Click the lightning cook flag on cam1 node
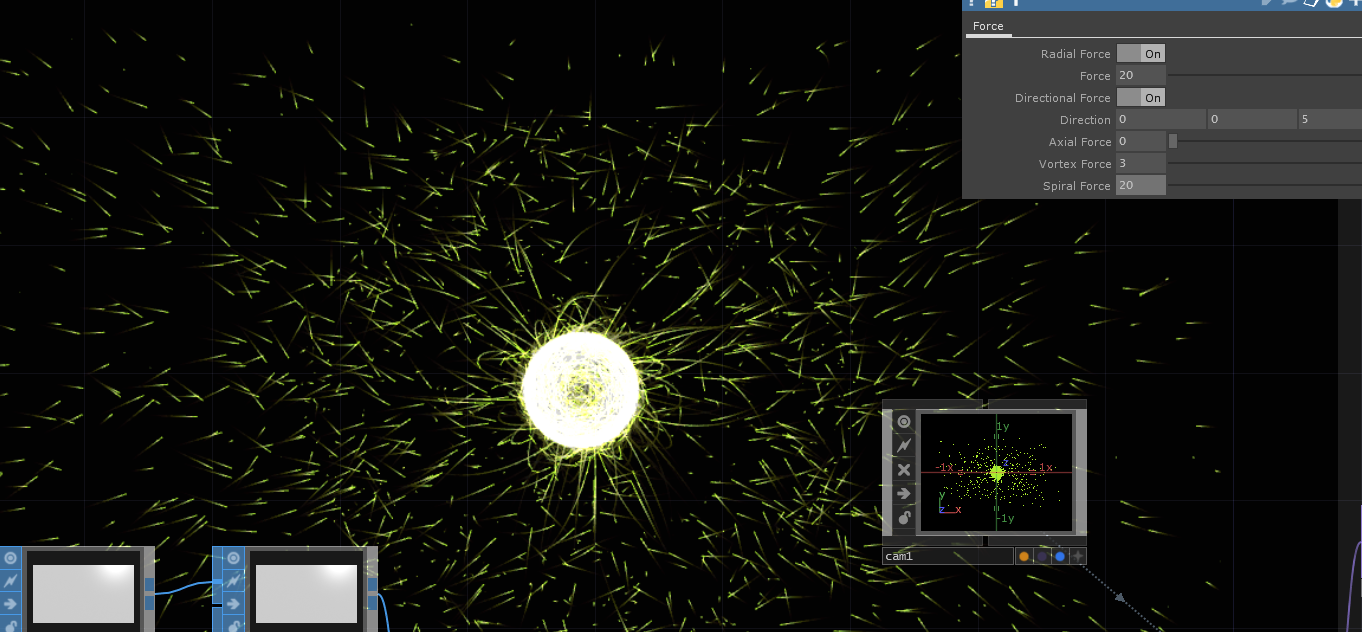 click(x=903, y=445)
